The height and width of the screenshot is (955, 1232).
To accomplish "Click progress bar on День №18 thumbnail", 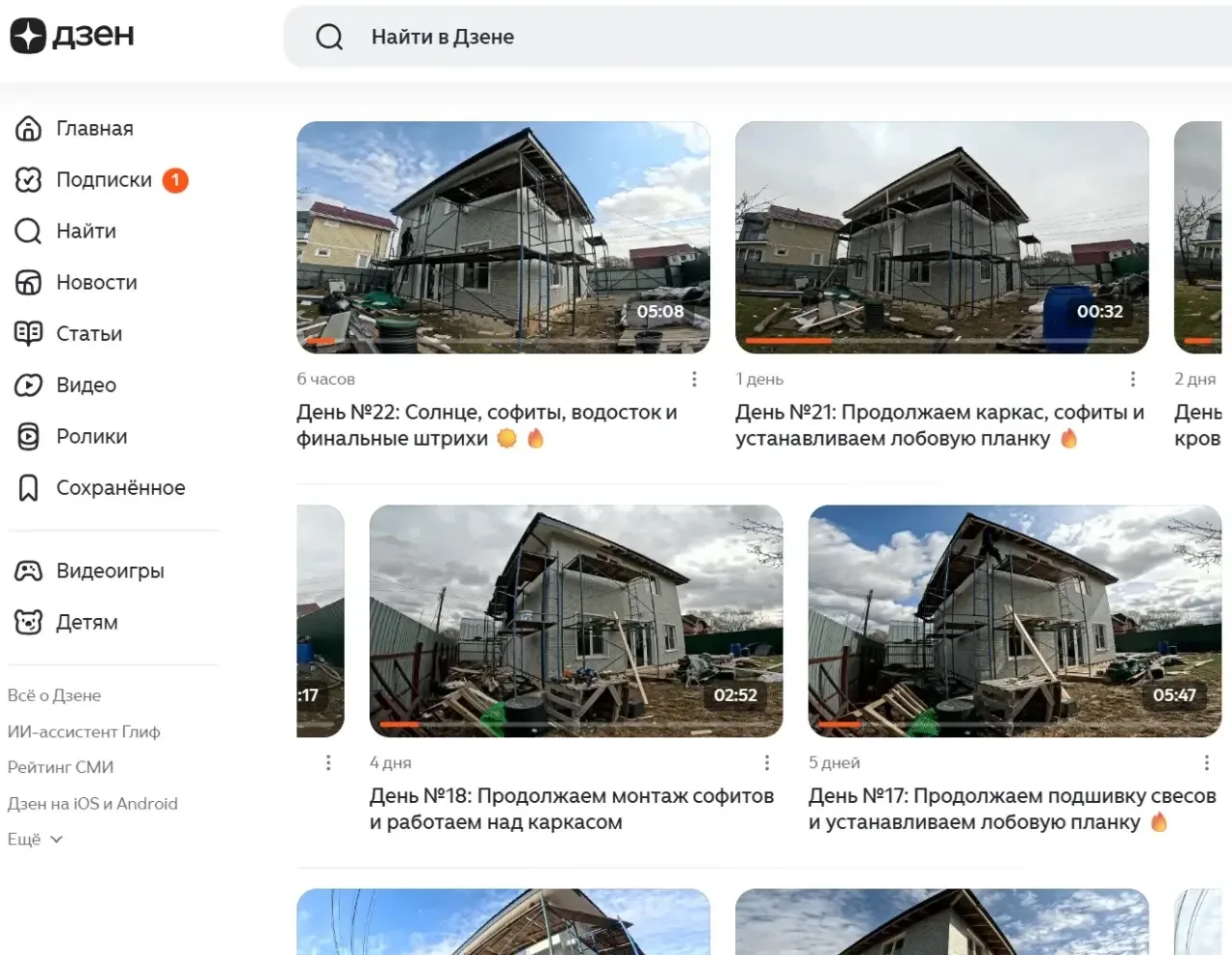I will pos(577,724).
